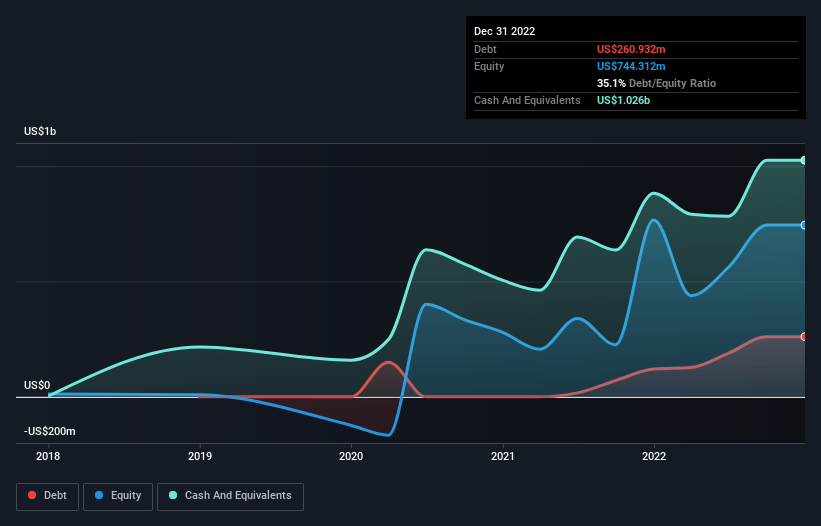Toggle Cash And Equivalents legend button
This screenshot has height=526, width=821.
click(x=230, y=496)
